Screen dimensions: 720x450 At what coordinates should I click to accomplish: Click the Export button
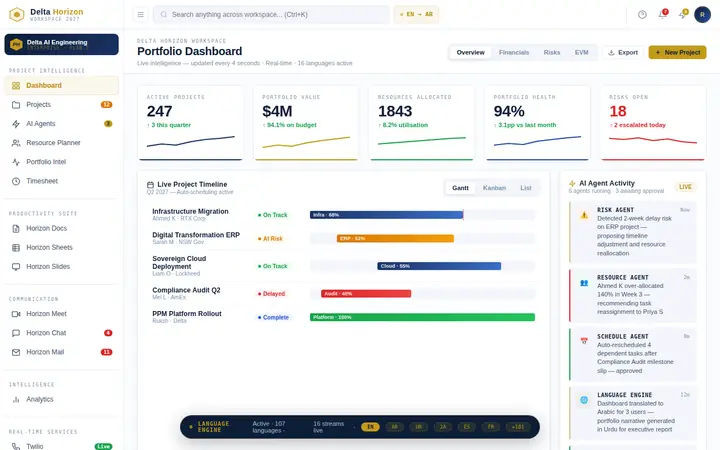623,52
